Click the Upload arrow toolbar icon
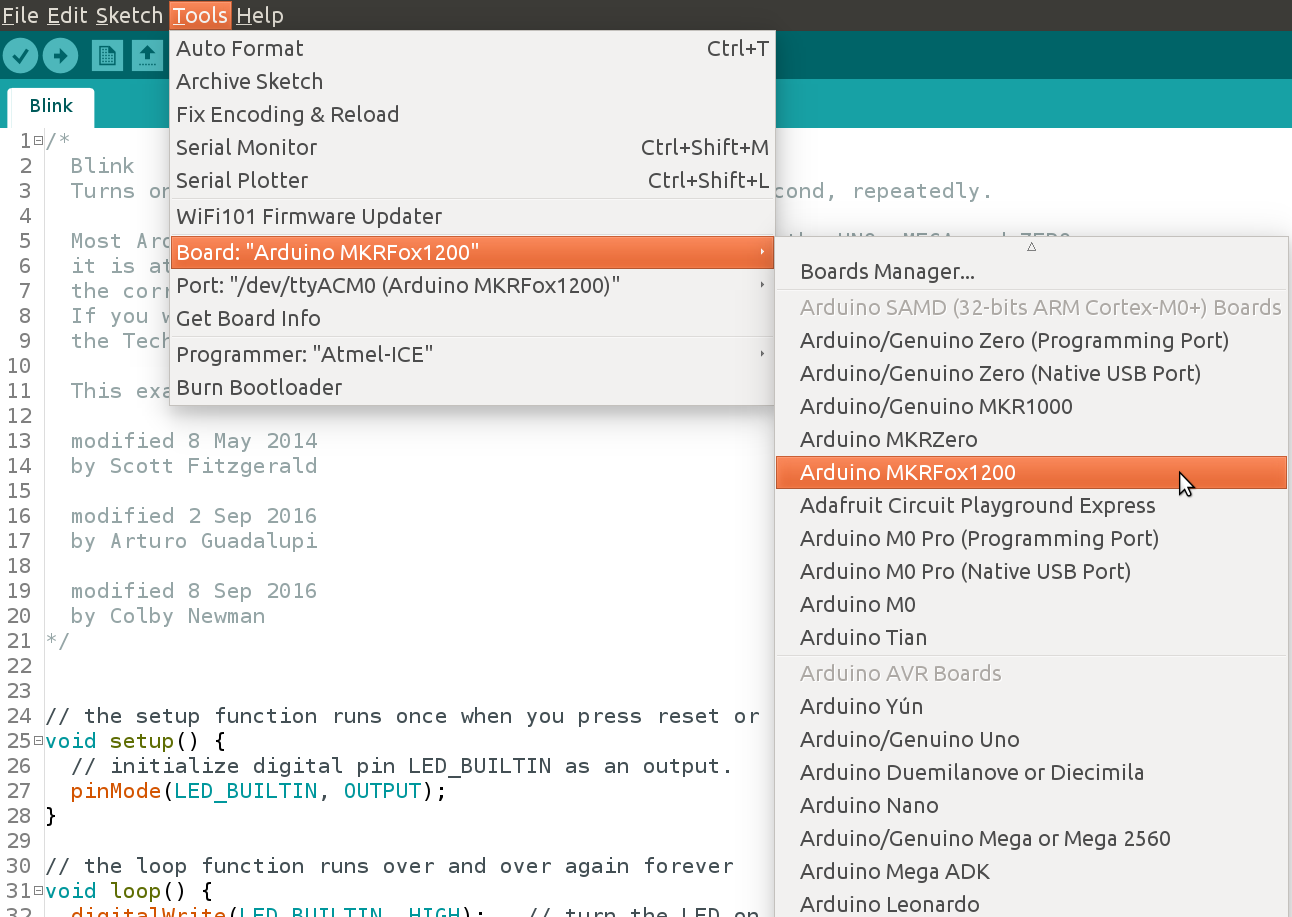The width and height of the screenshot is (1292, 917). click(60, 56)
